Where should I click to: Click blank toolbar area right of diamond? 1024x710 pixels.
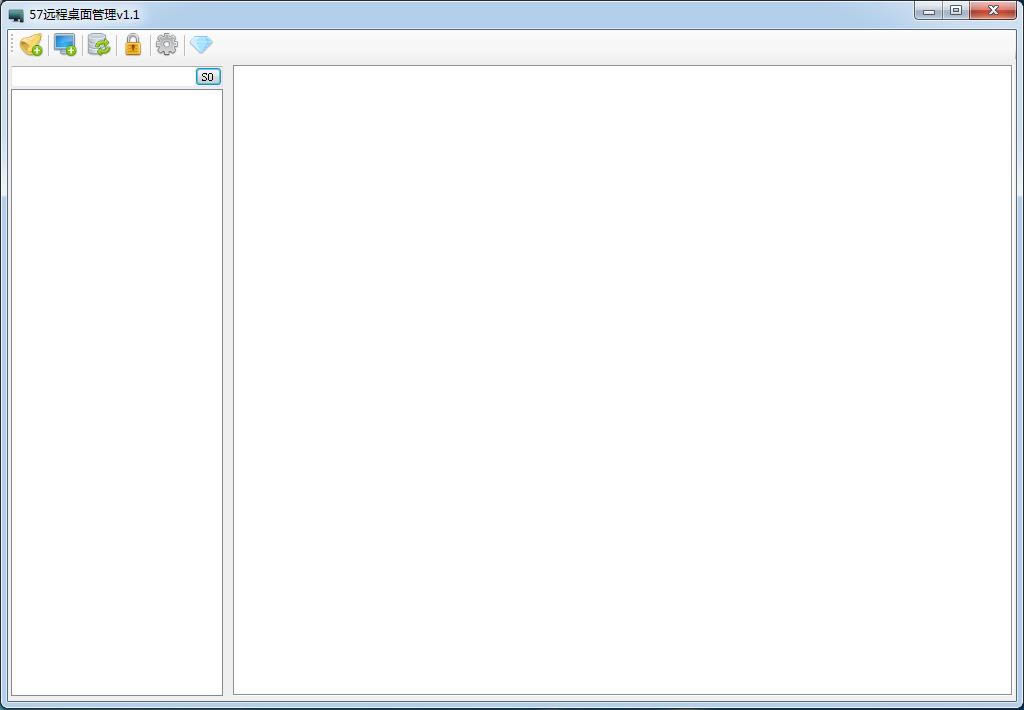tap(600, 45)
